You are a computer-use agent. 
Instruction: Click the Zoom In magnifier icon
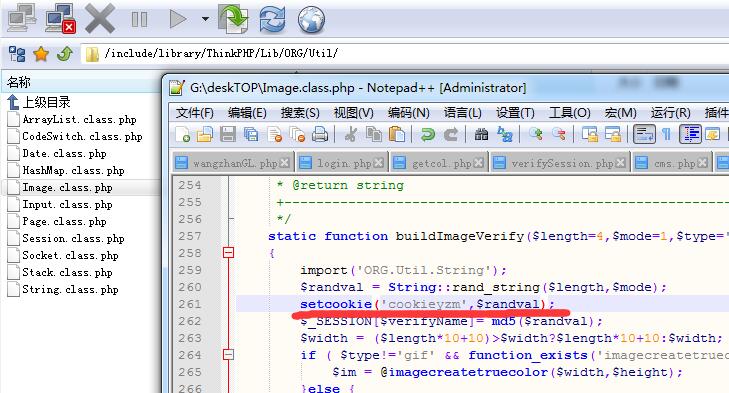[x=536, y=134]
